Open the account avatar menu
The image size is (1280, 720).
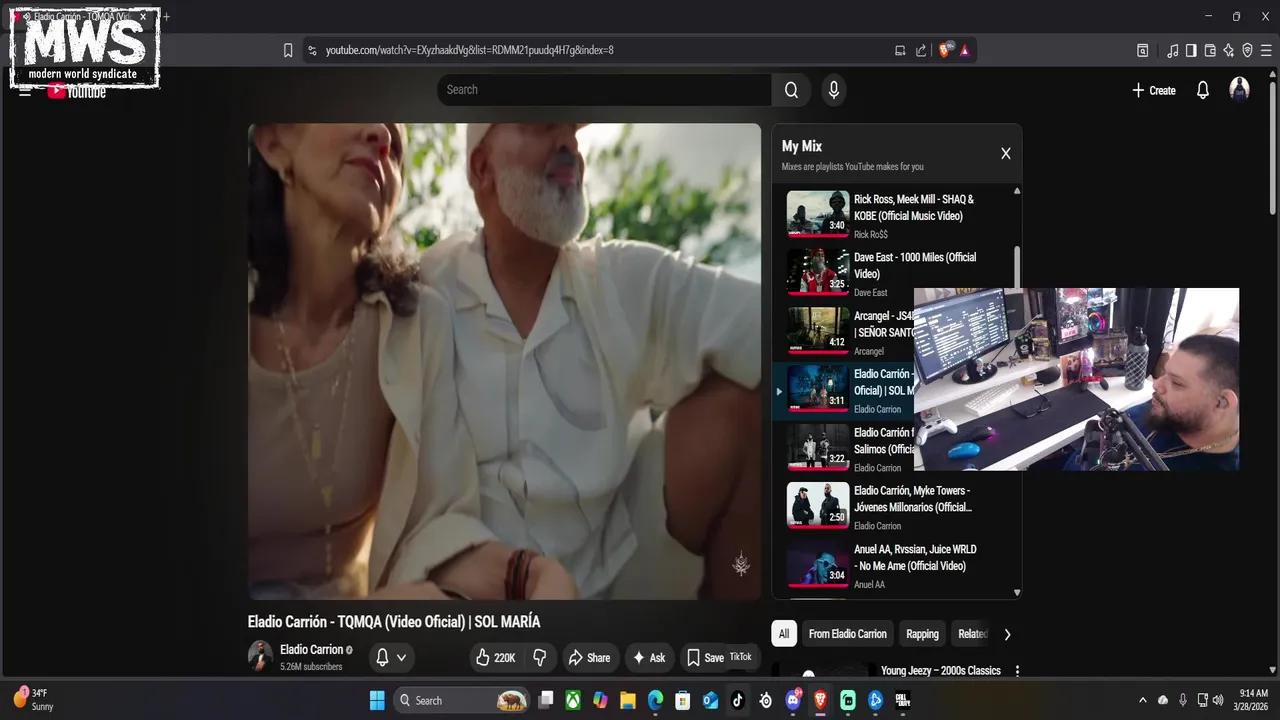click(x=1239, y=89)
